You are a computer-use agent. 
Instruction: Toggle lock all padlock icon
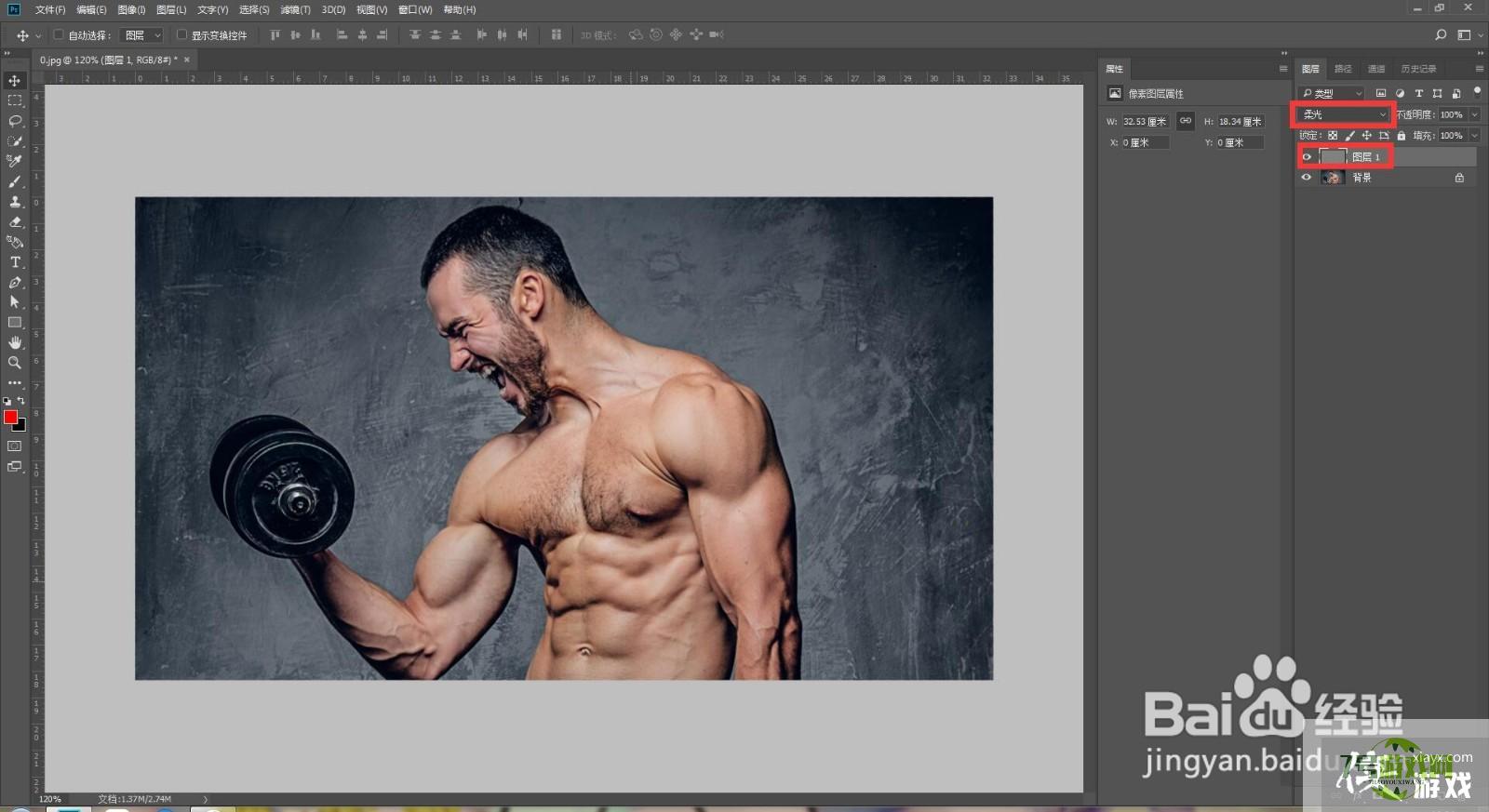click(x=1401, y=136)
